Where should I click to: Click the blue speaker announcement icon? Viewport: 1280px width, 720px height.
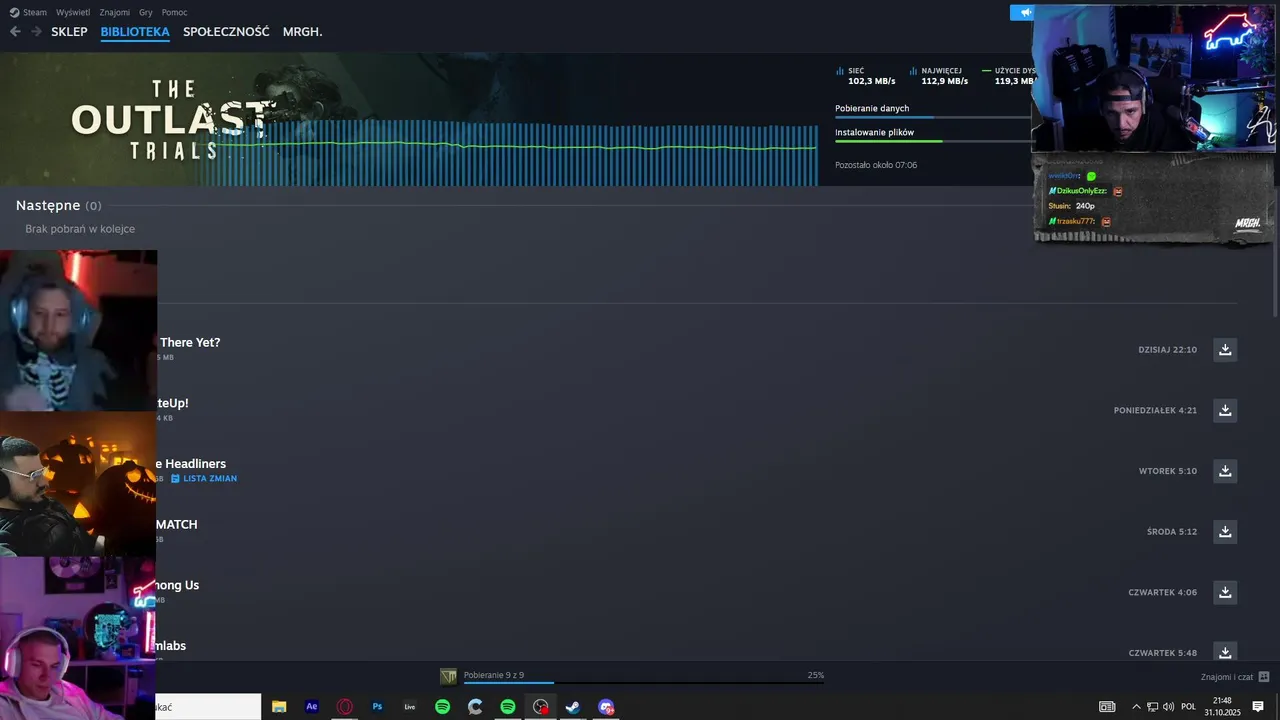pos(1025,12)
